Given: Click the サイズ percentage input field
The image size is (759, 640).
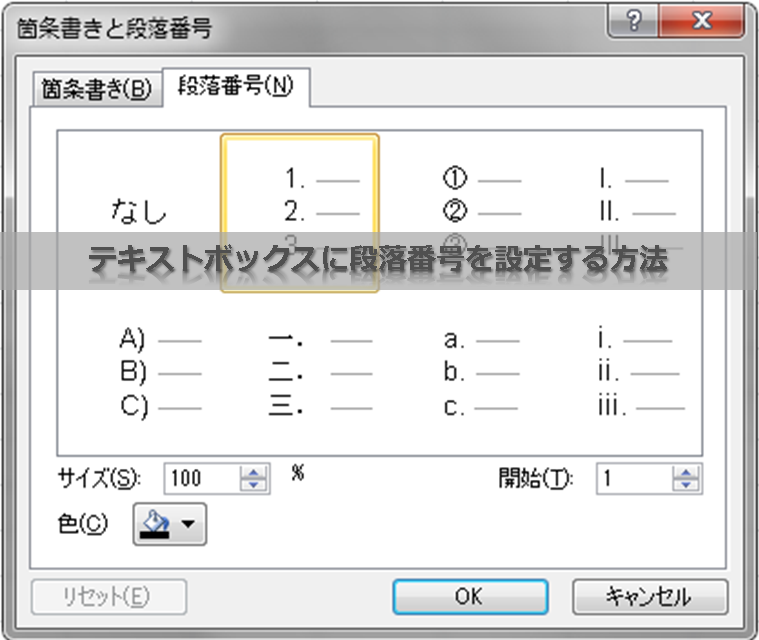Looking at the screenshot, I should (x=202, y=478).
